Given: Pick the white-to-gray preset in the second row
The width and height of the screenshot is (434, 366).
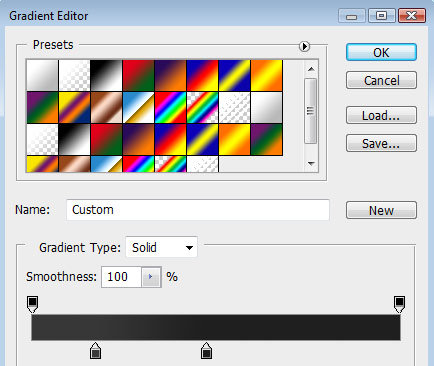Looking at the screenshot, I should [266, 108].
